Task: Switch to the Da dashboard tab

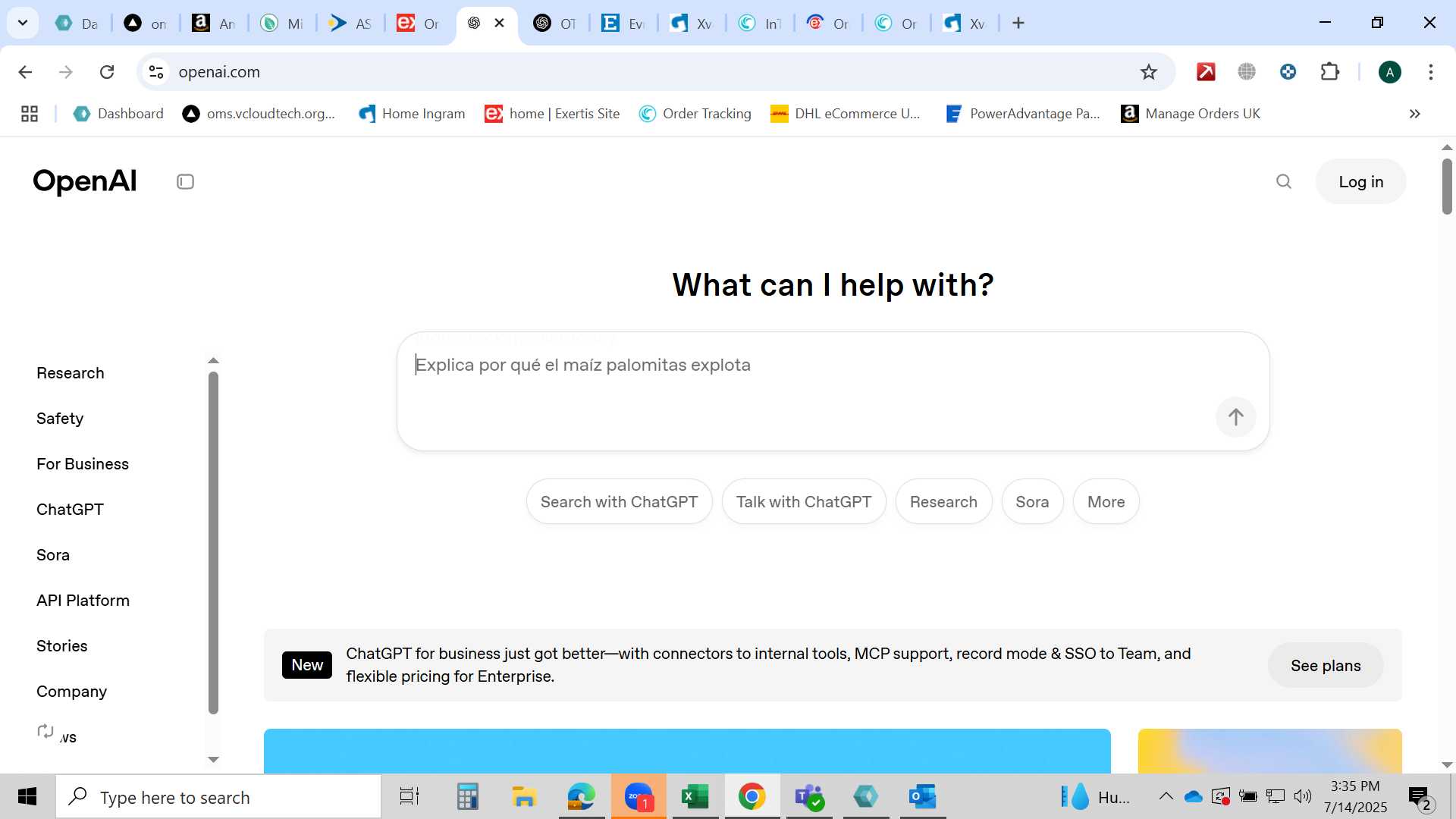Action: [x=77, y=24]
